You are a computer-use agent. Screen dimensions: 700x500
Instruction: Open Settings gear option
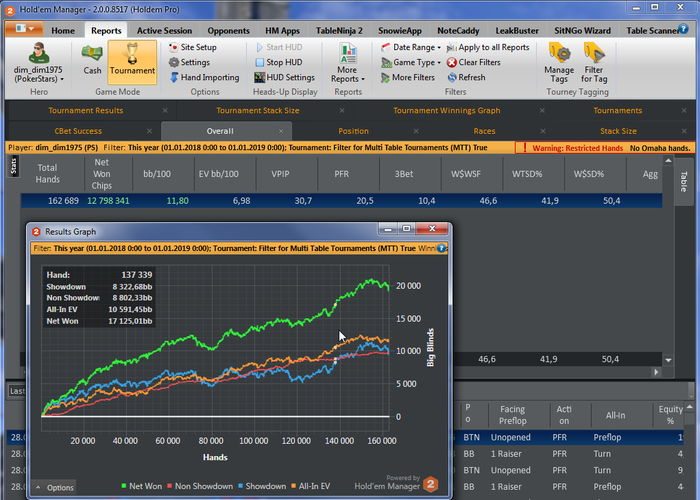pyautogui.click(x=189, y=62)
